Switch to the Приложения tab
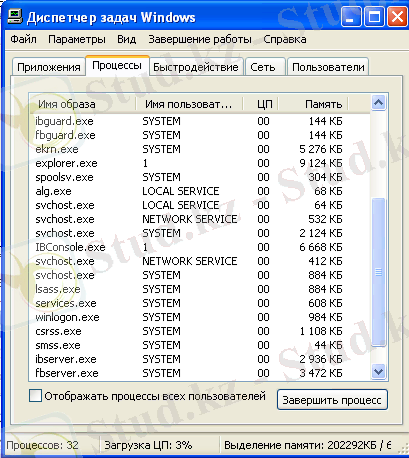 point(49,67)
